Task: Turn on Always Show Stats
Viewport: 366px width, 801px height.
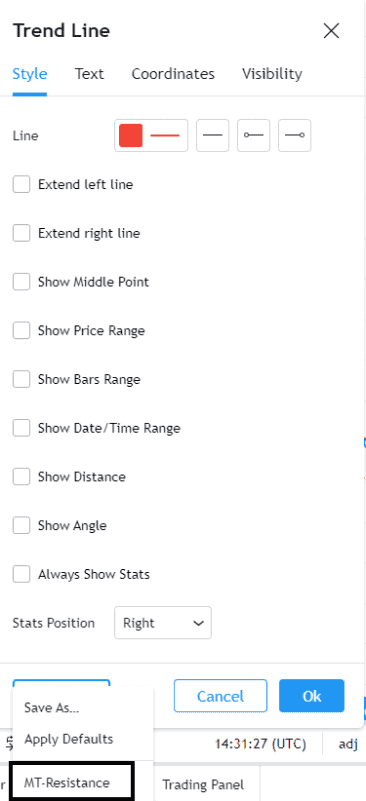Action: click(21, 575)
